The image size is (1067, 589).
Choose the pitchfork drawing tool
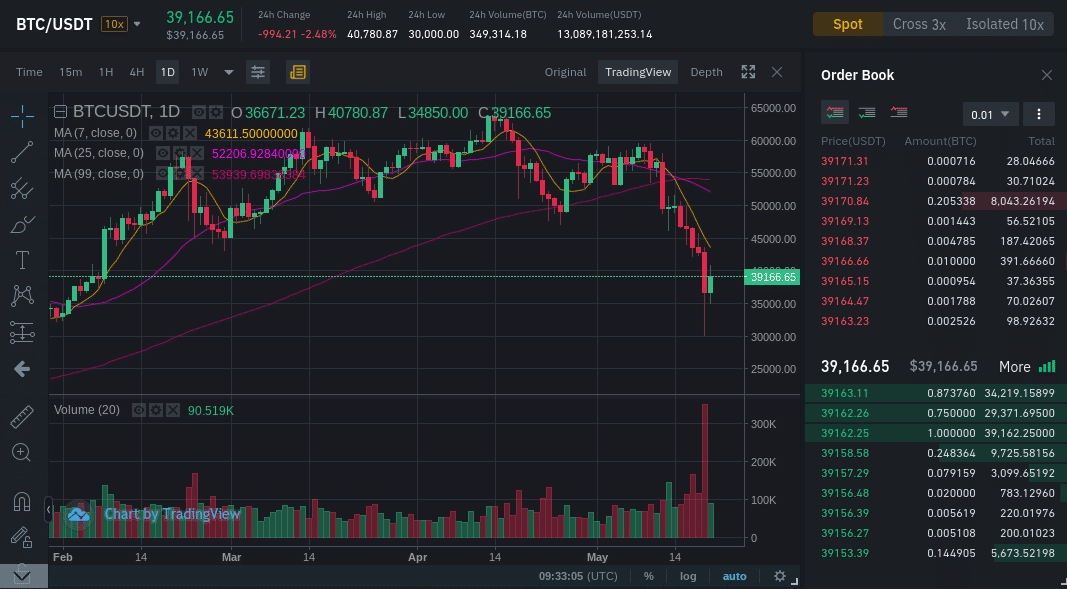tap(22, 188)
